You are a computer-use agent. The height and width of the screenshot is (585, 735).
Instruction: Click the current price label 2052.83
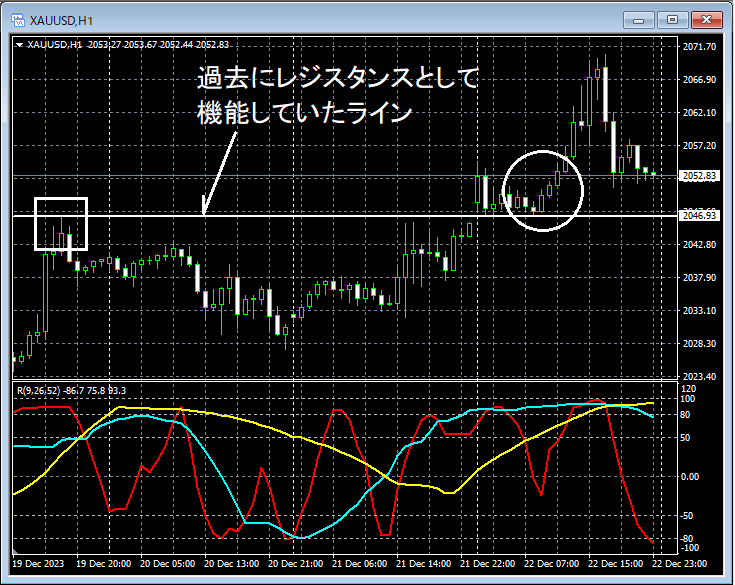[699, 176]
